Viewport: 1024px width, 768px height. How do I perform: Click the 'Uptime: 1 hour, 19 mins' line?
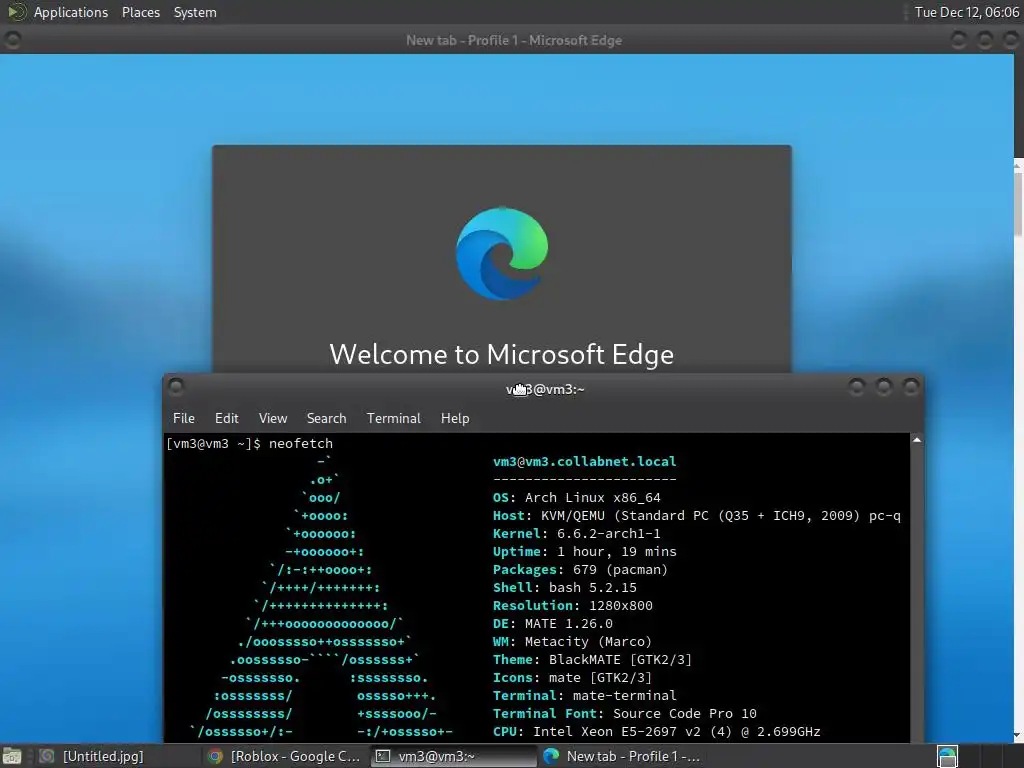pyautogui.click(x=584, y=551)
